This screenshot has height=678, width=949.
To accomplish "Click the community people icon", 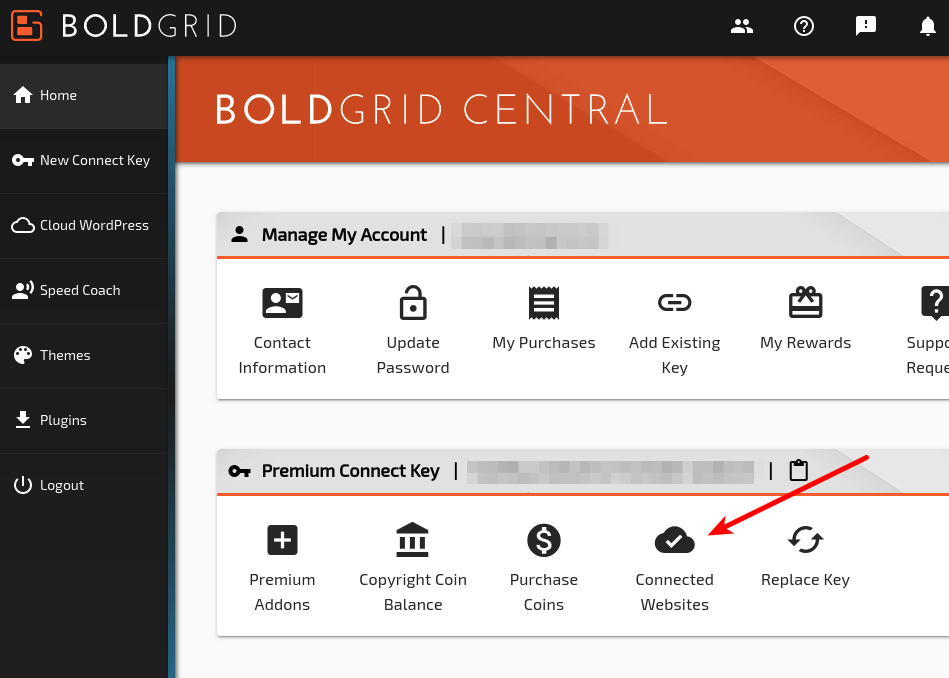I will pyautogui.click(x=742, y=26).
